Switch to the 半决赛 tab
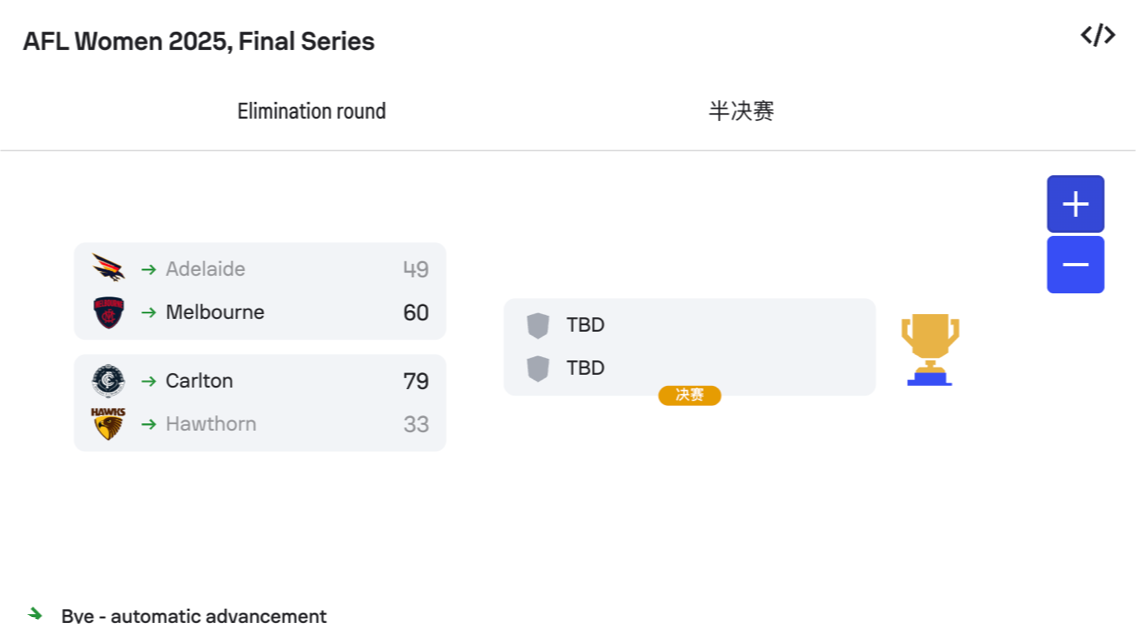 tap(741, 111)
